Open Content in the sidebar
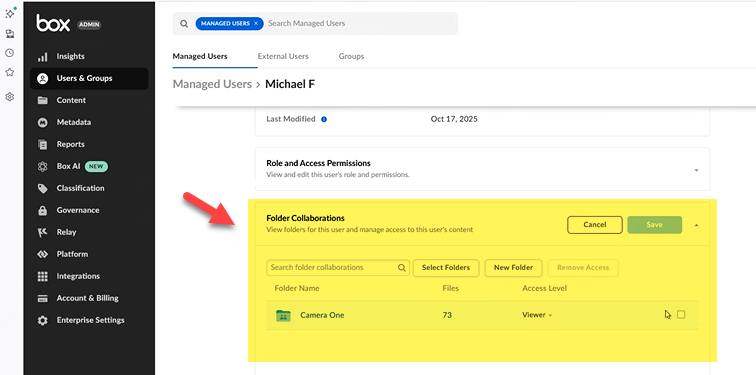The image size is (756, 375). coord(89,100)
